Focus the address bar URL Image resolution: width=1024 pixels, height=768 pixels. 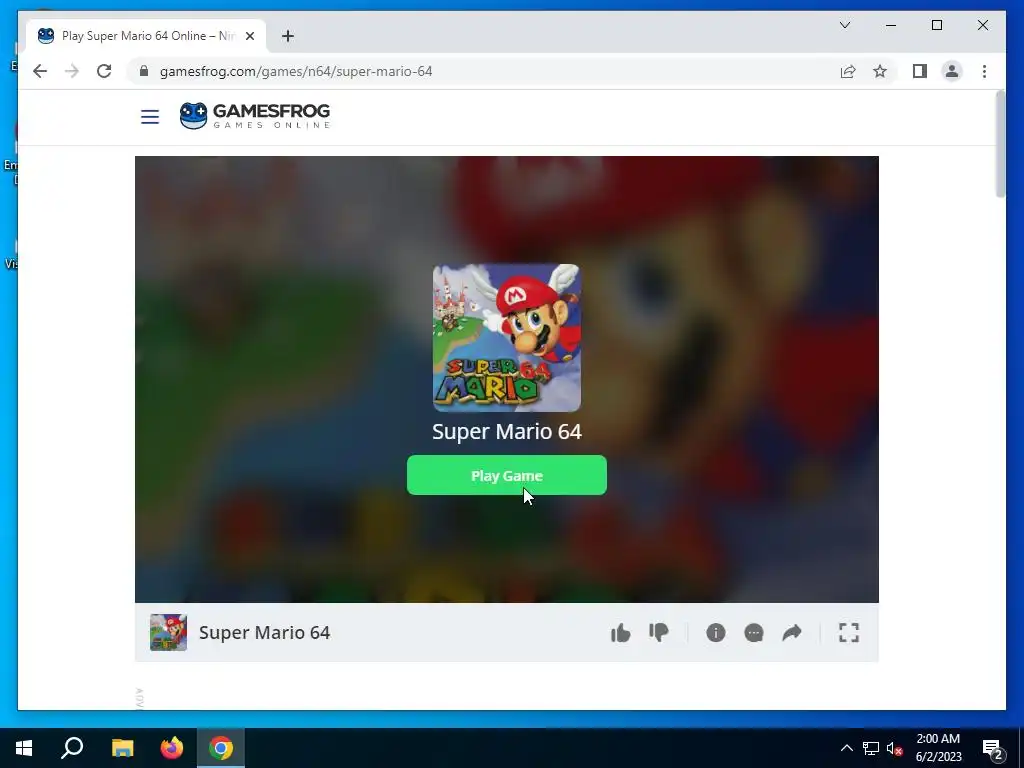click(x=296, y=71)
